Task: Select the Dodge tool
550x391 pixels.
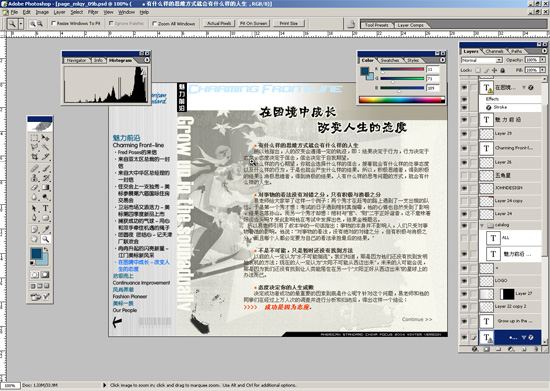Action: [x=46, y=197]
